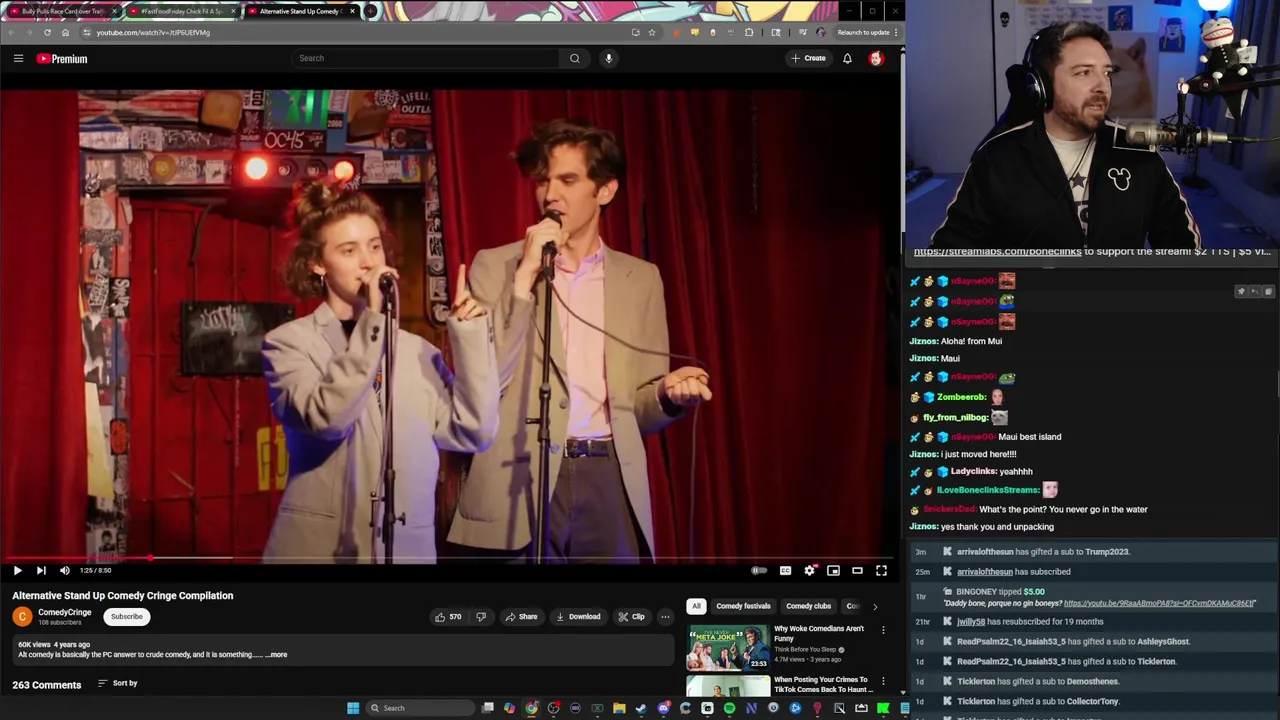The image size is (1280, 720).
Task: Open the YouTube hamburger guide menu
Action: (18, 59)
